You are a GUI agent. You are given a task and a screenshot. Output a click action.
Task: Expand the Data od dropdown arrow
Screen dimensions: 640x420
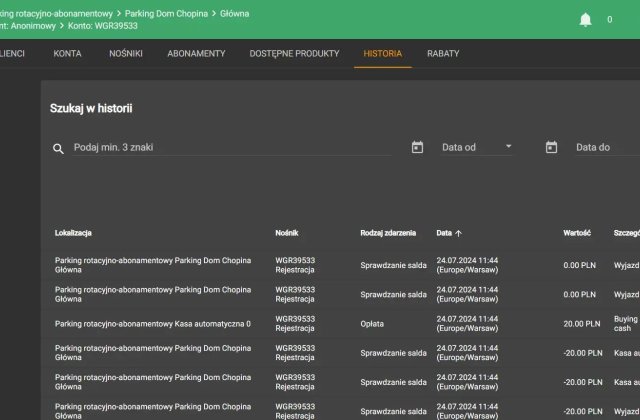pyautogui.click(x=508, y=147)
